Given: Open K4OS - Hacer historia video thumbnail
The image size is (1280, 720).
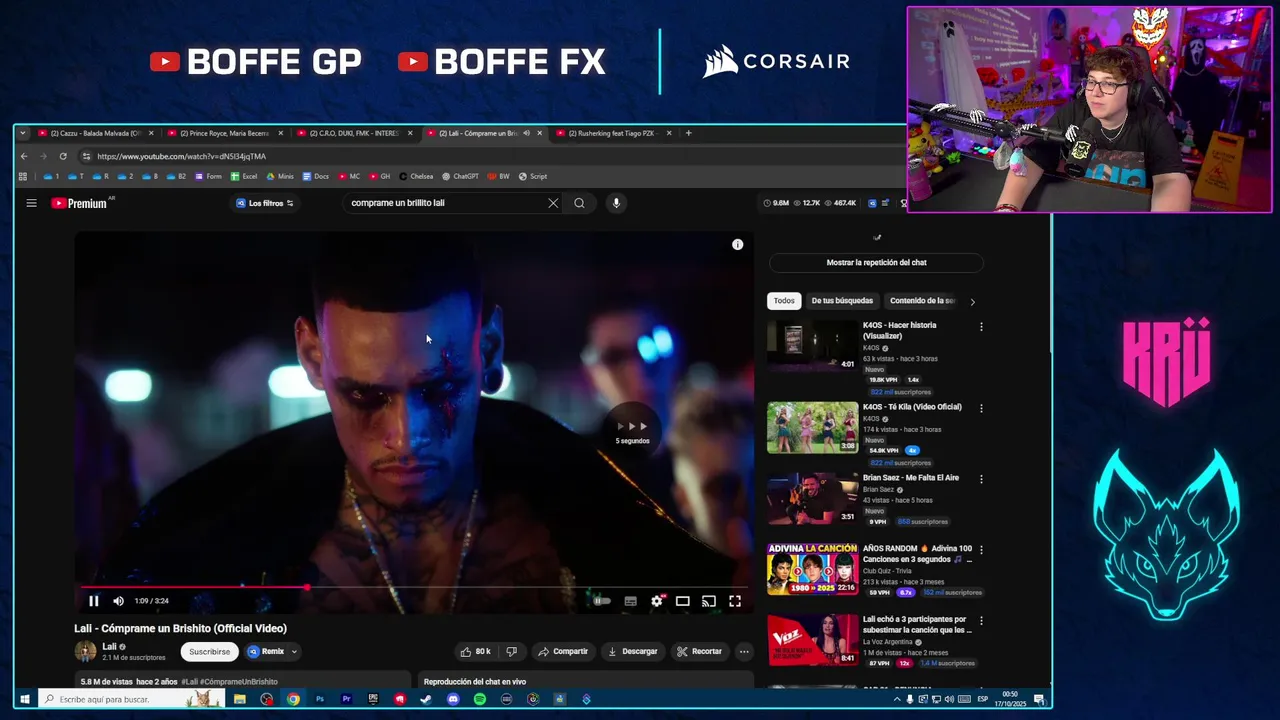Looking at the screenshot, I should [x=812, y=346].
